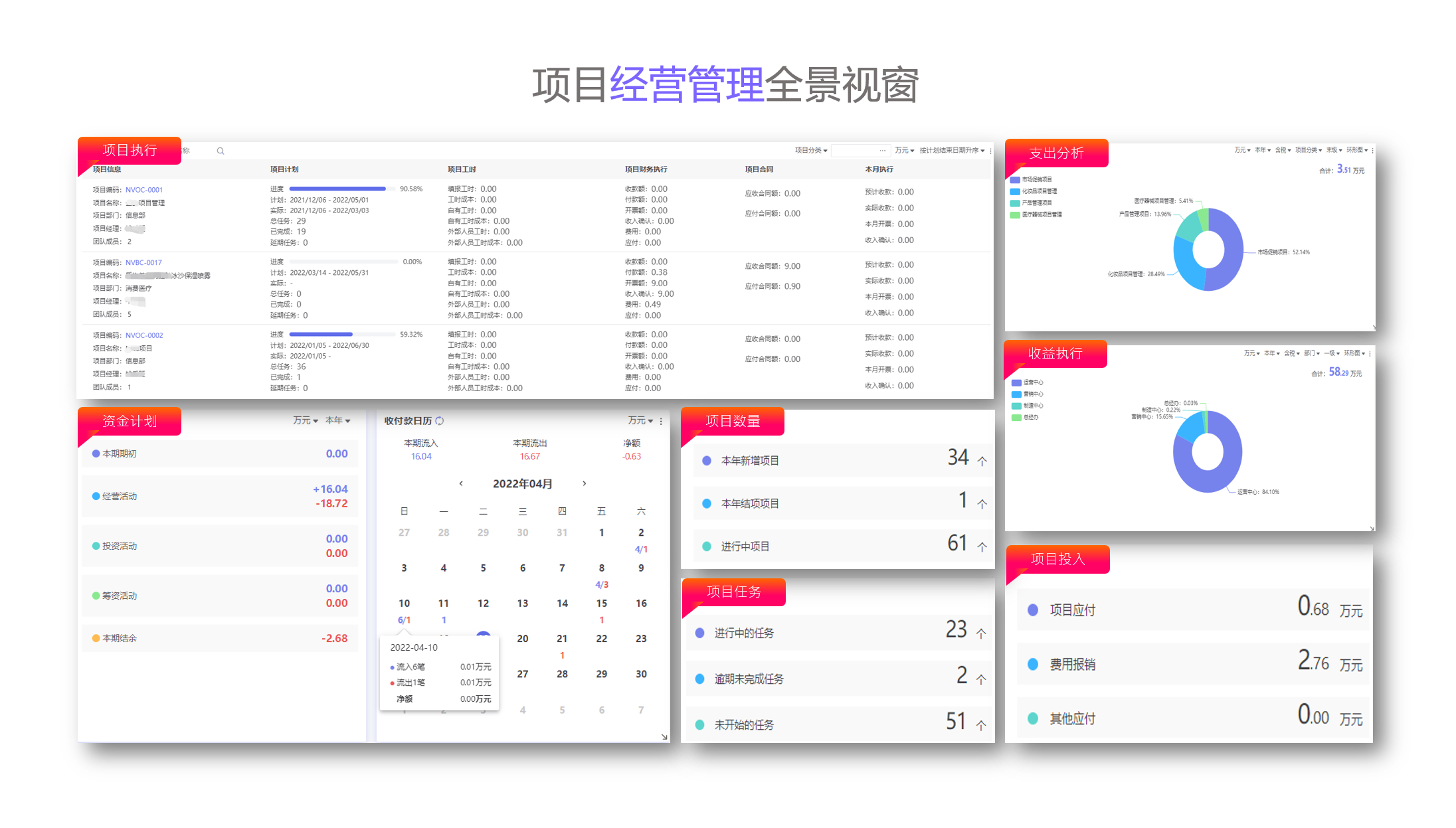
Task: Click the up arrow beside 本年新增项目
Action: pos(982,461)
